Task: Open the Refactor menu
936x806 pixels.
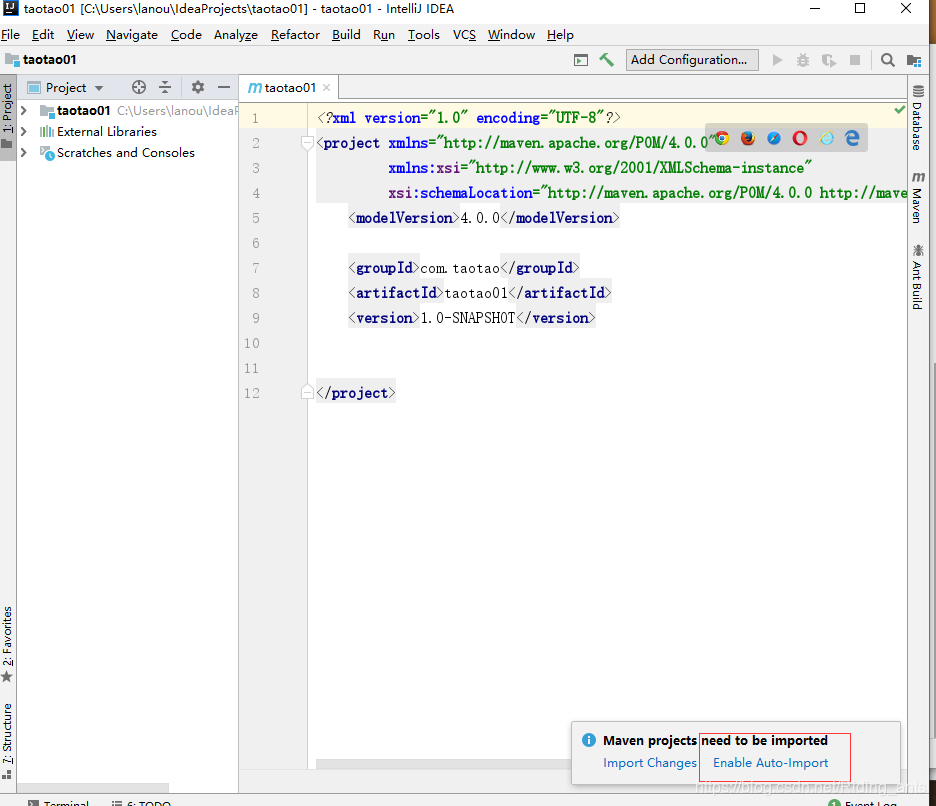Action: tap(295, 35)
